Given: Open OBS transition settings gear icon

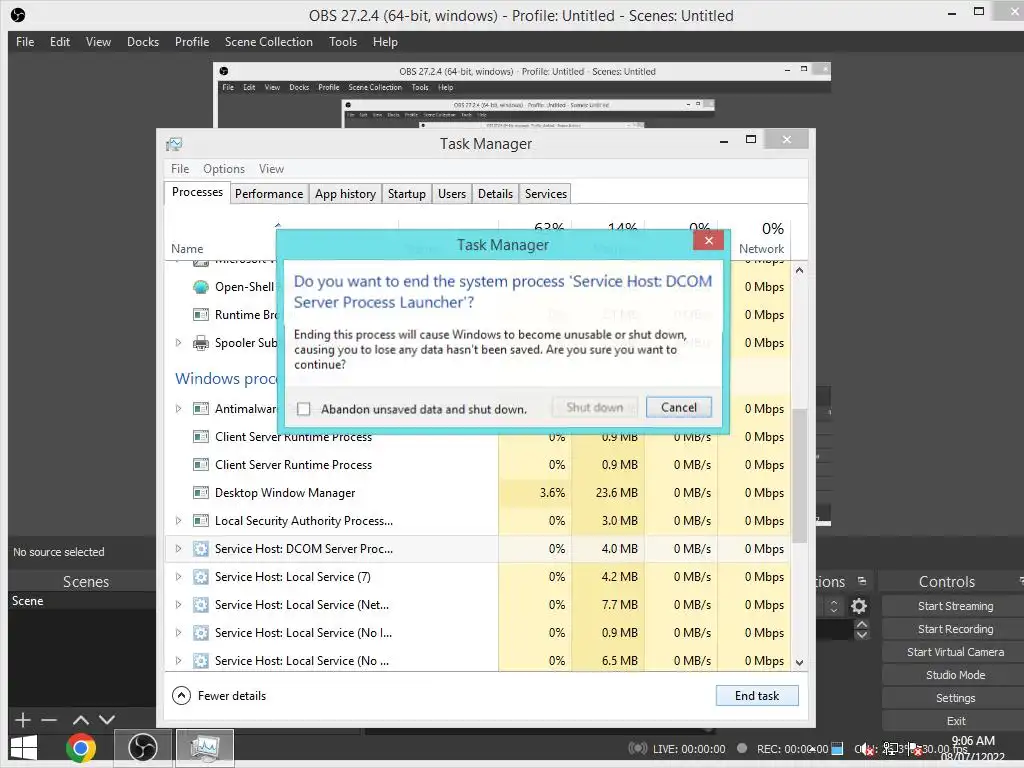Looking at the screenshot, I should coord(859,606).
